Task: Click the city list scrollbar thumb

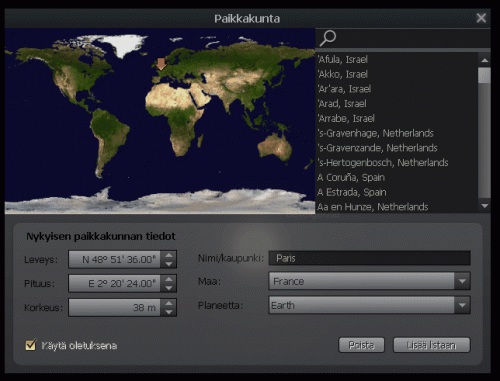Action: click(x=484, y=75)
